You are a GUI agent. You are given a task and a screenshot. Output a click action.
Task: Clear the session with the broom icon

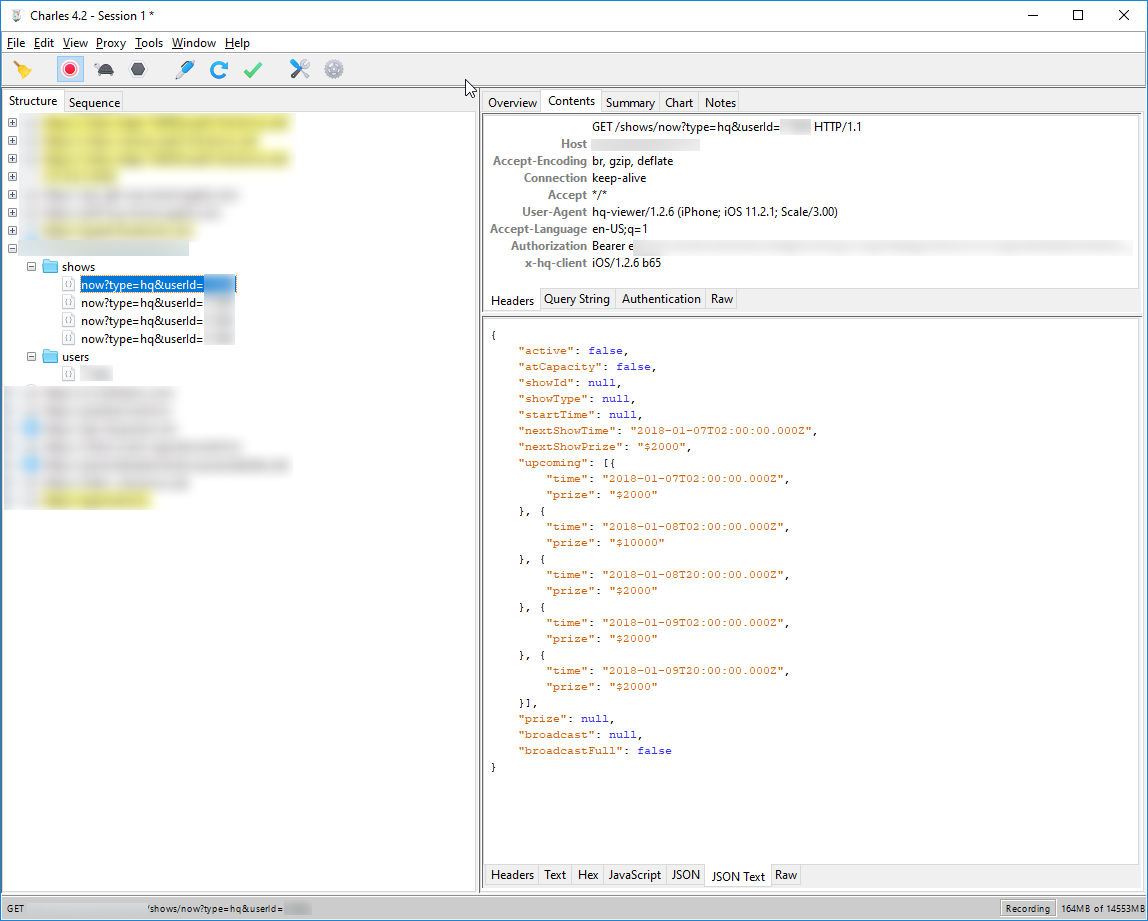click(22, 70)
